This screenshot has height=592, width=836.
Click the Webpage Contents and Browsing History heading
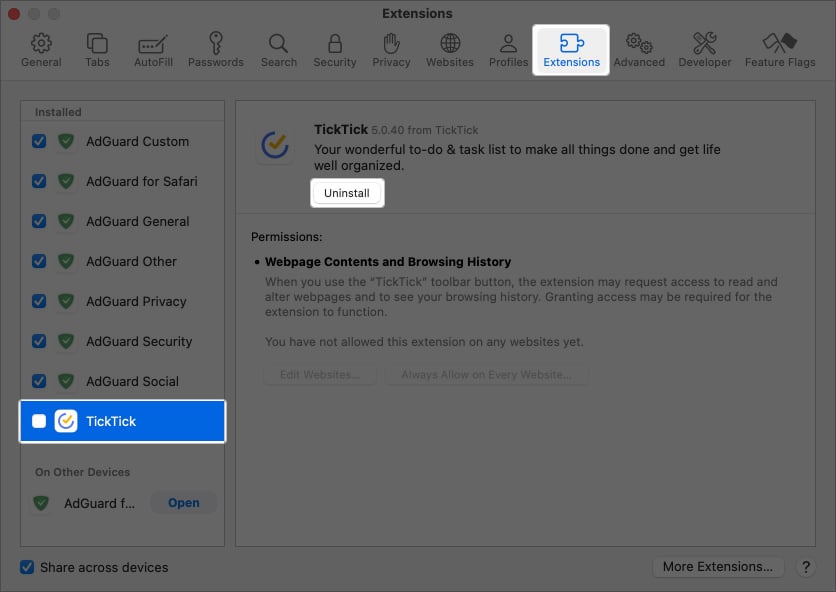(x=388, y=262)
